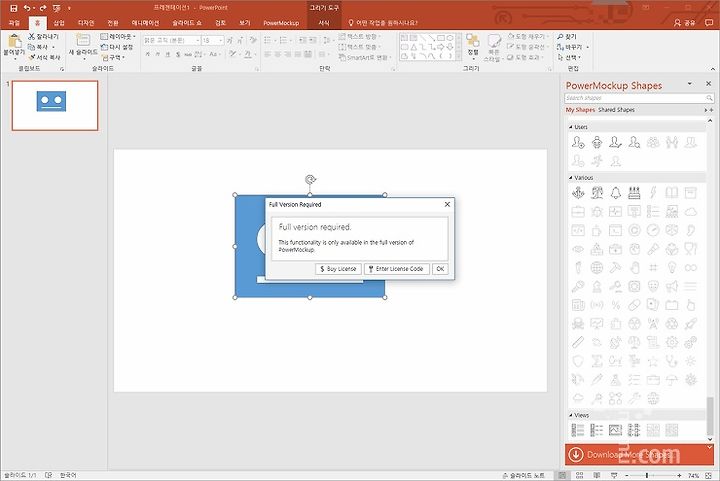Collapse the Users category
The width and height of the screenshot is (720, 481).
pos(571,127)
